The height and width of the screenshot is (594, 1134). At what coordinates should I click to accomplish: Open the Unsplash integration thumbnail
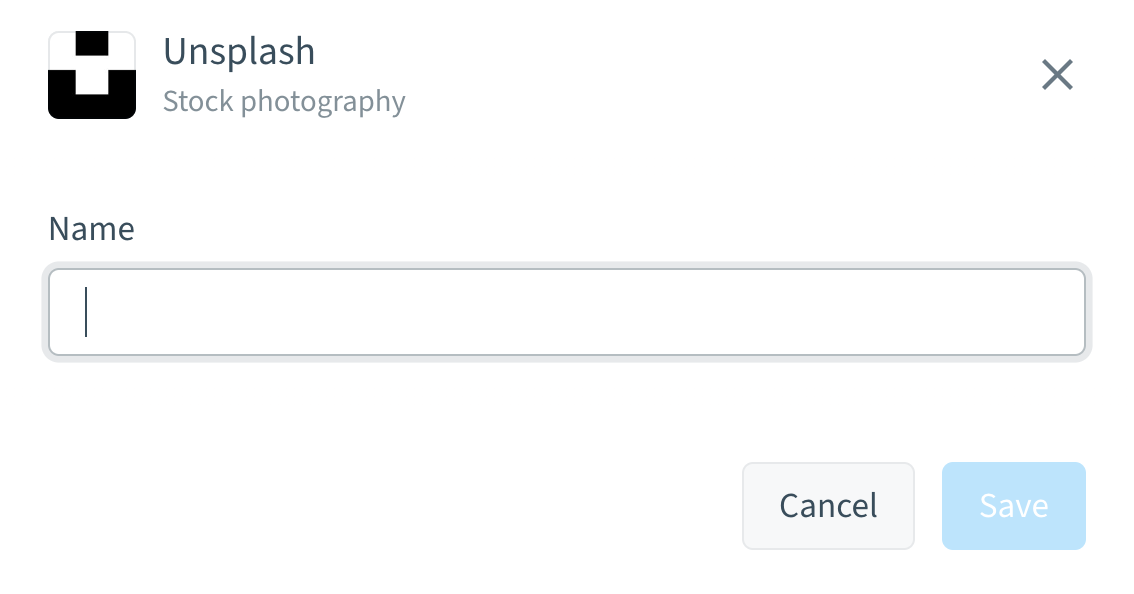[92, 75]
